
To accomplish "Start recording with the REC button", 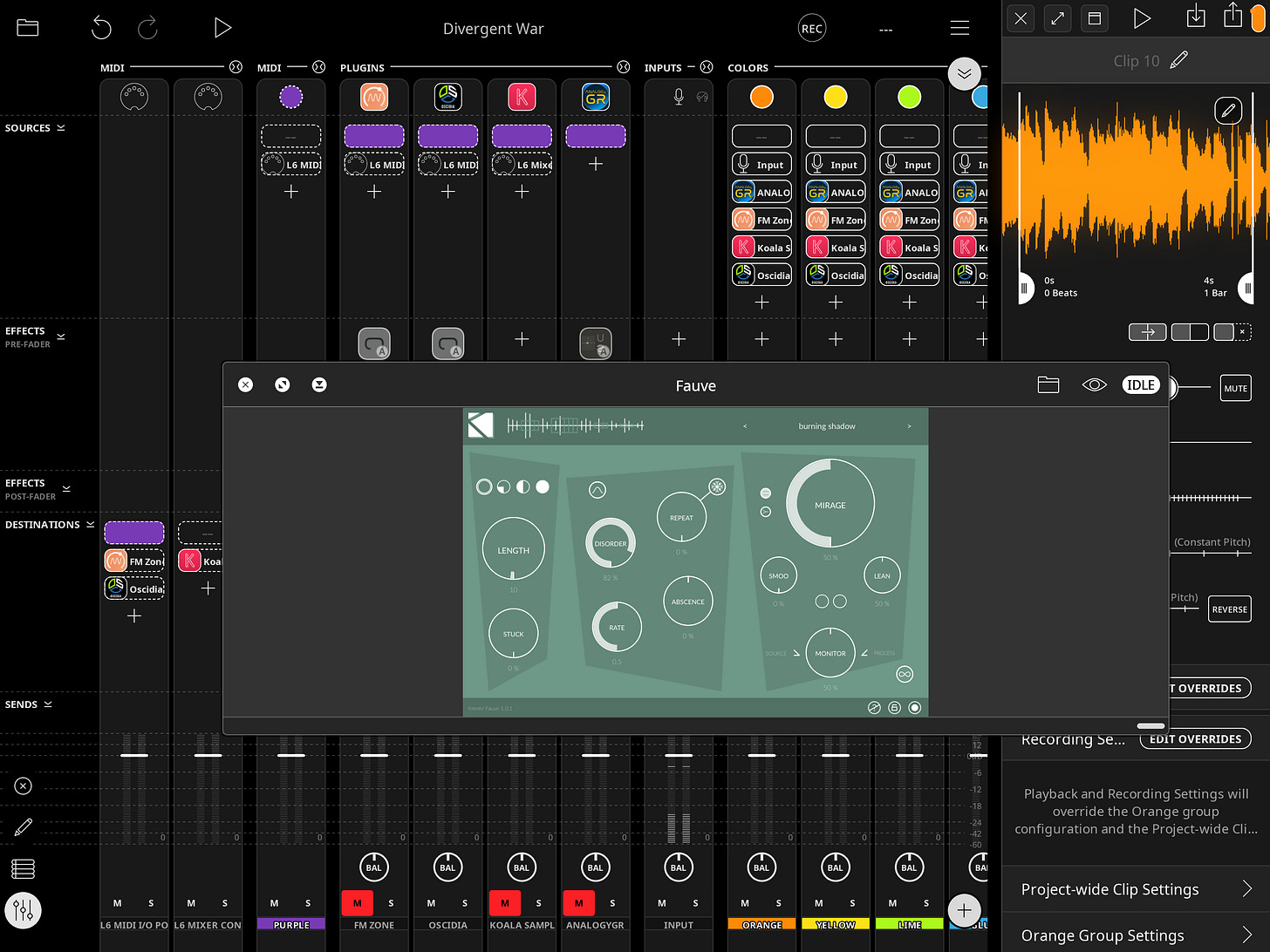I will pos(811,29).
